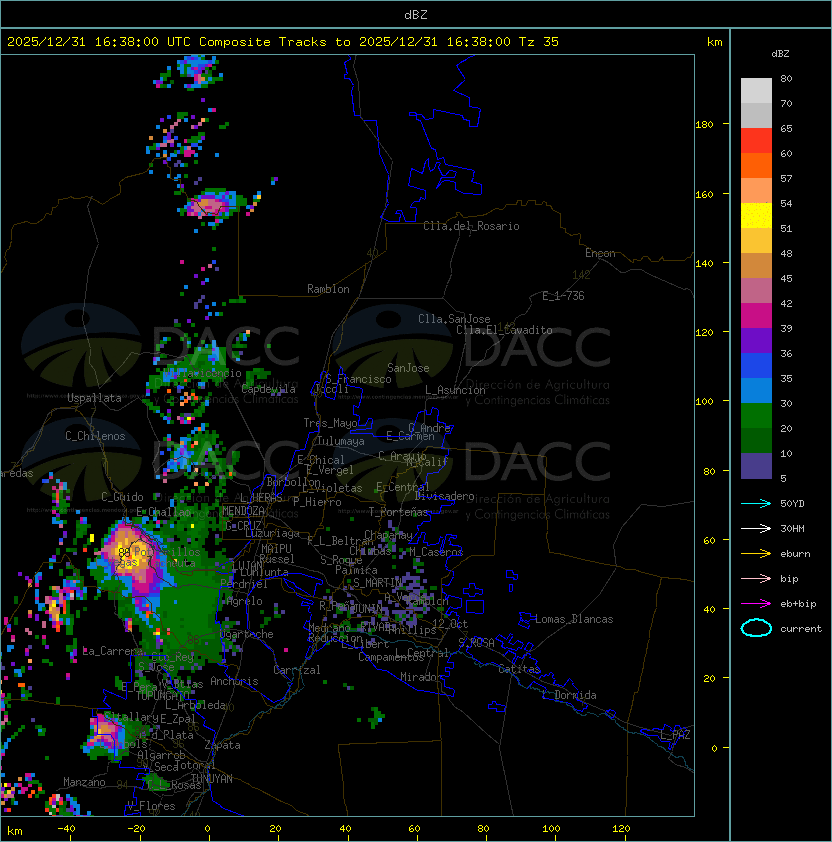Click the 'Lomas_Blancas' place label
This screenshot has width=832, height=842.
click(574, 619)
